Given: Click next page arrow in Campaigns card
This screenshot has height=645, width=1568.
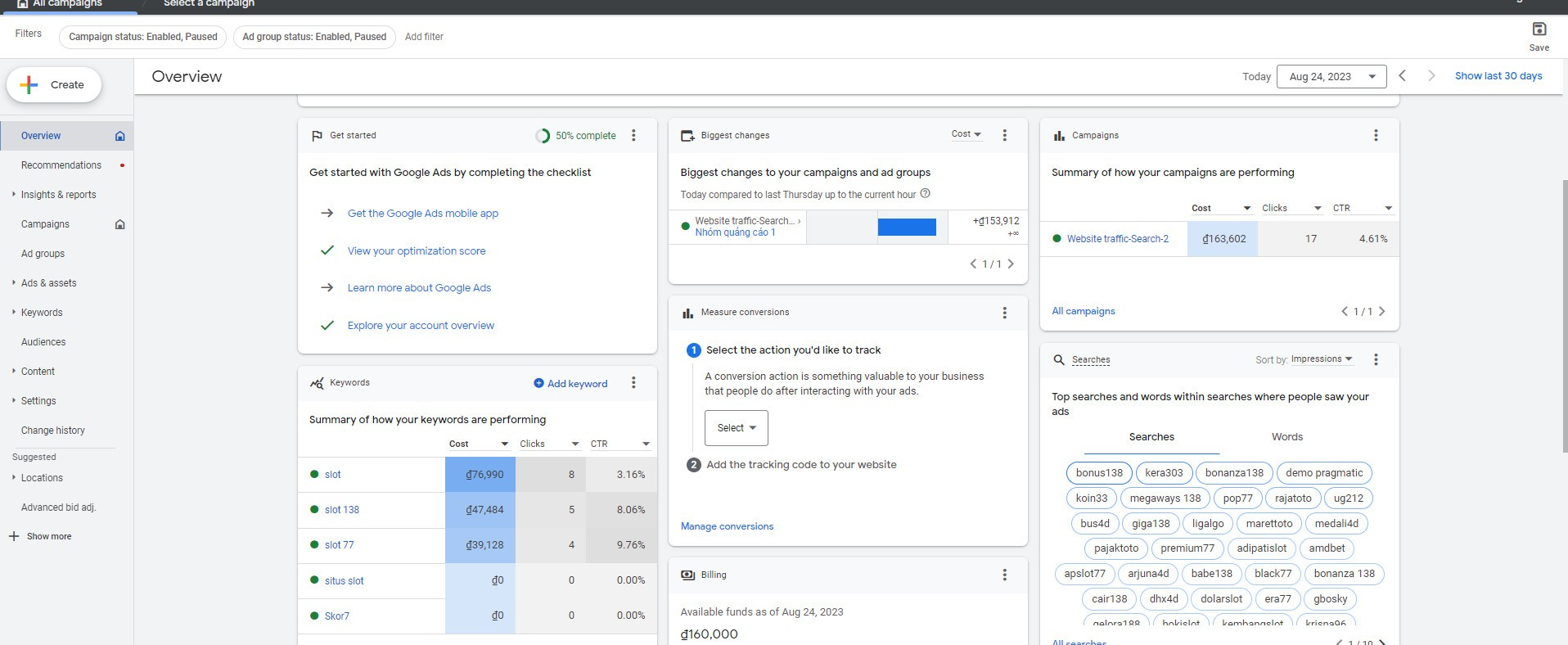Looking at the screenshot, I should (1382, 311).
